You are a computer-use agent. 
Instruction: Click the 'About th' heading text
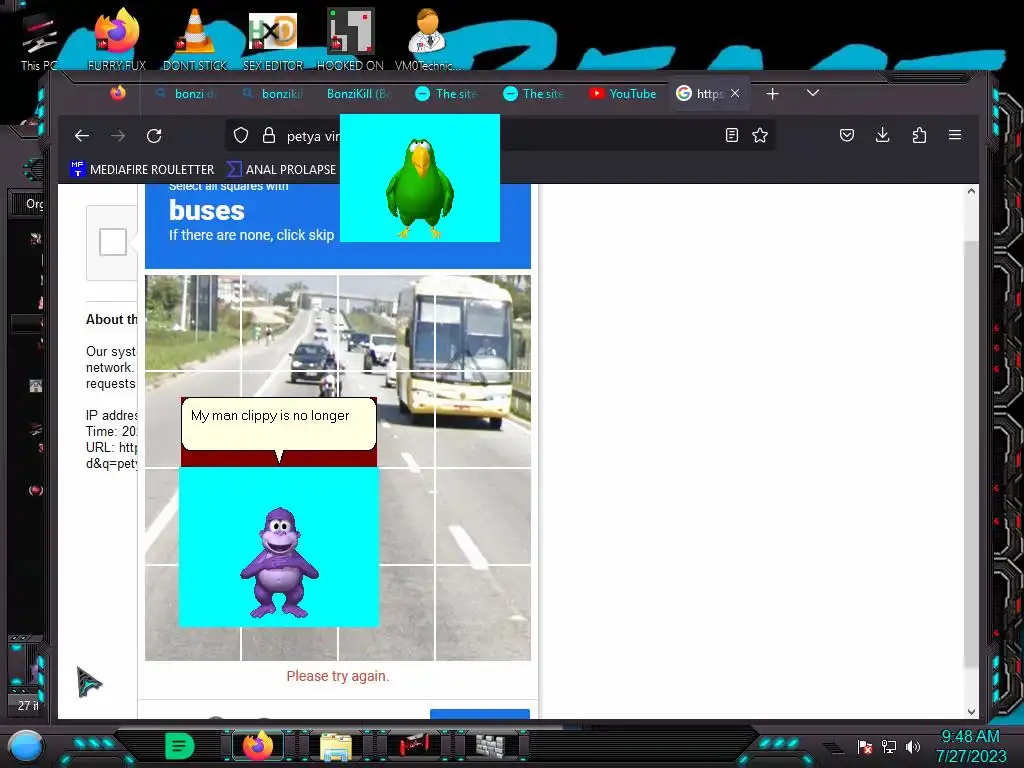(x=112, y=319)
